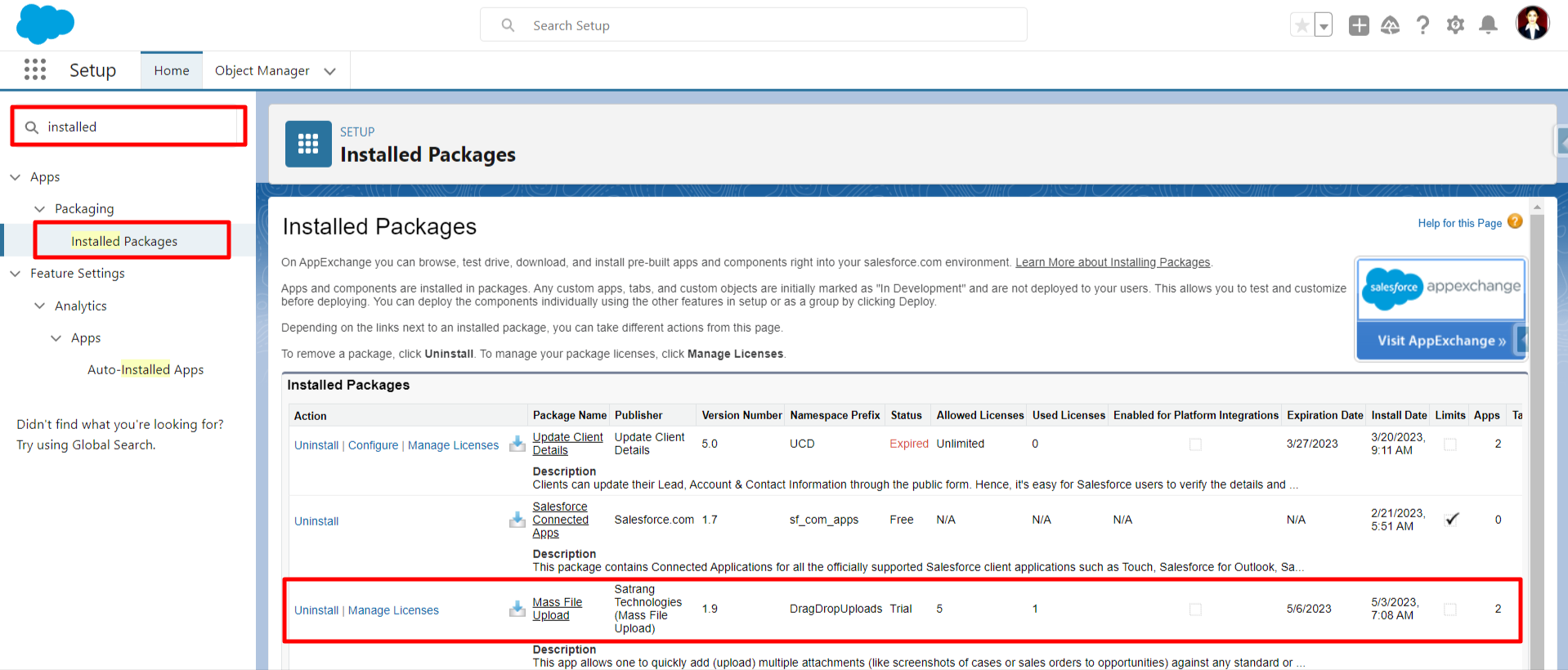Click the magnifier icon in Quick Find box

pyautogui.click(x=32, y=127)
